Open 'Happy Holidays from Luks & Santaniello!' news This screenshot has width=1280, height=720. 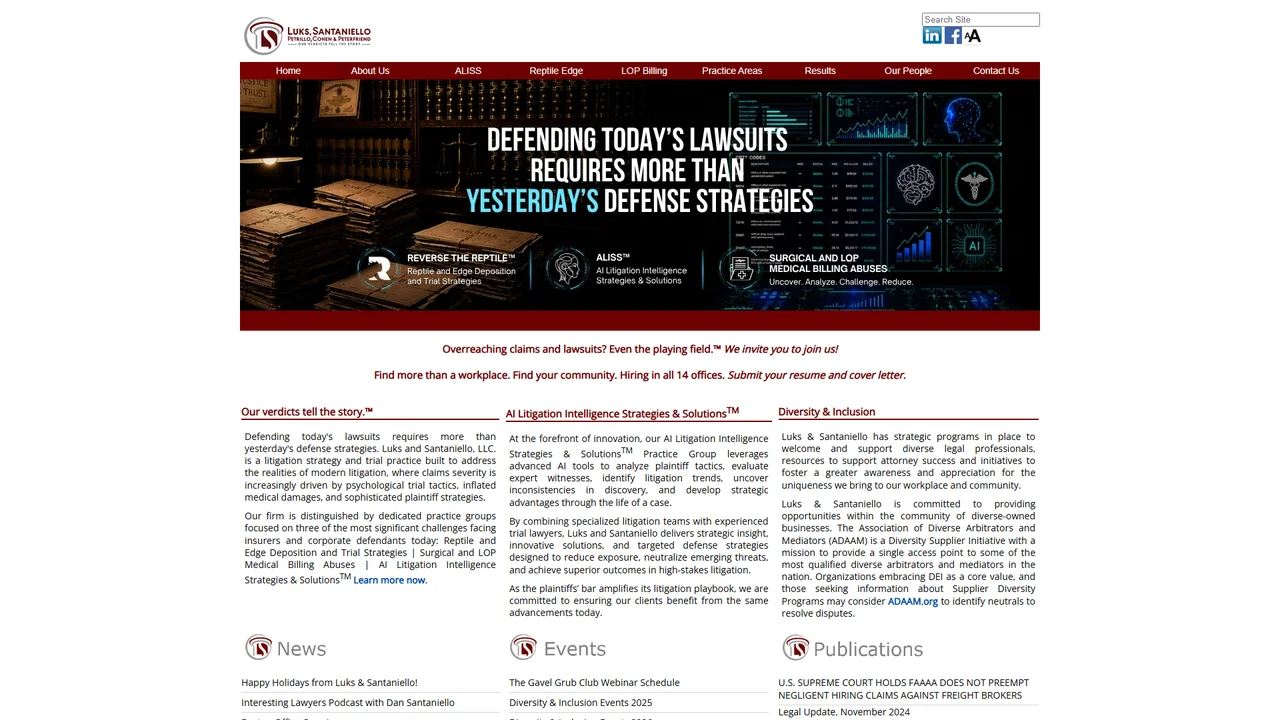coord(329,682)
